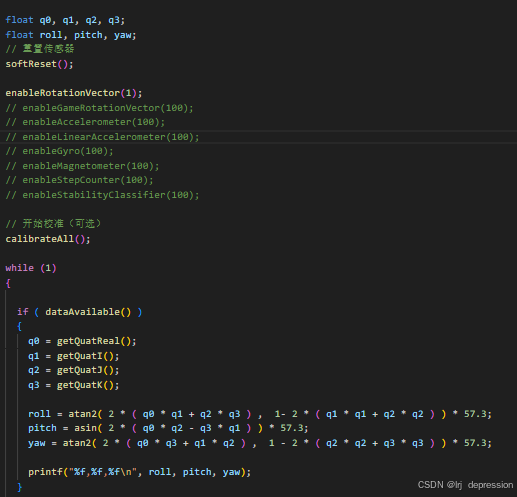Click the 'pitch = asin(' assignment line
The height and width of the screenshot is (497, 517).
pyautogui.click(x=168, y=428)
